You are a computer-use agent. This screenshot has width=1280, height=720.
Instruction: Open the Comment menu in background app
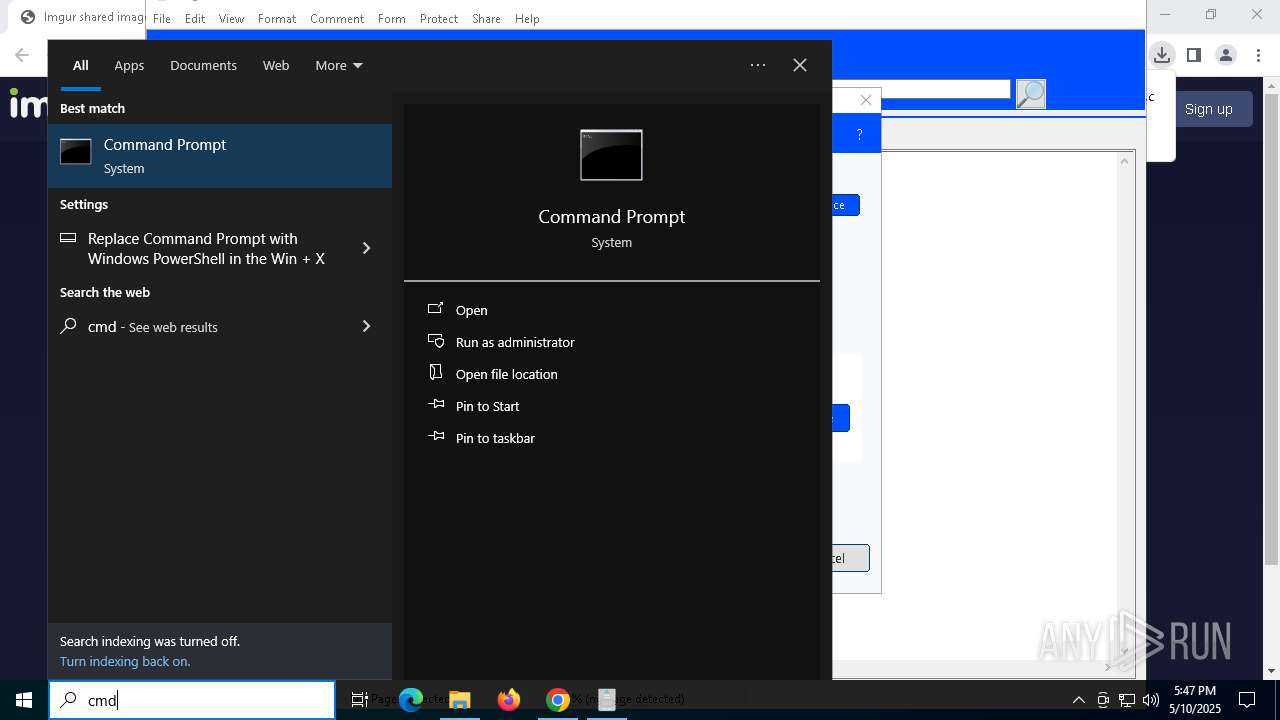coord(337,18)
